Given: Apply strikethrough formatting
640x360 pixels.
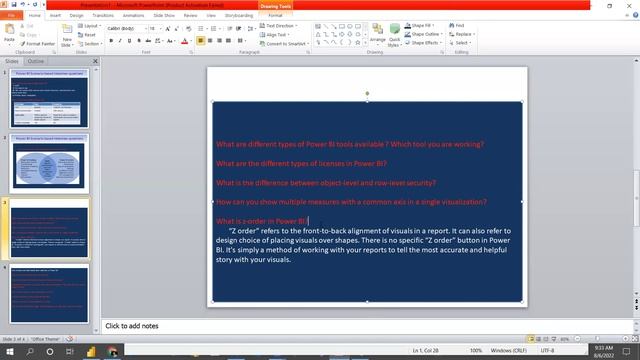Looking at the screenshot, I should tap(148, 41).
